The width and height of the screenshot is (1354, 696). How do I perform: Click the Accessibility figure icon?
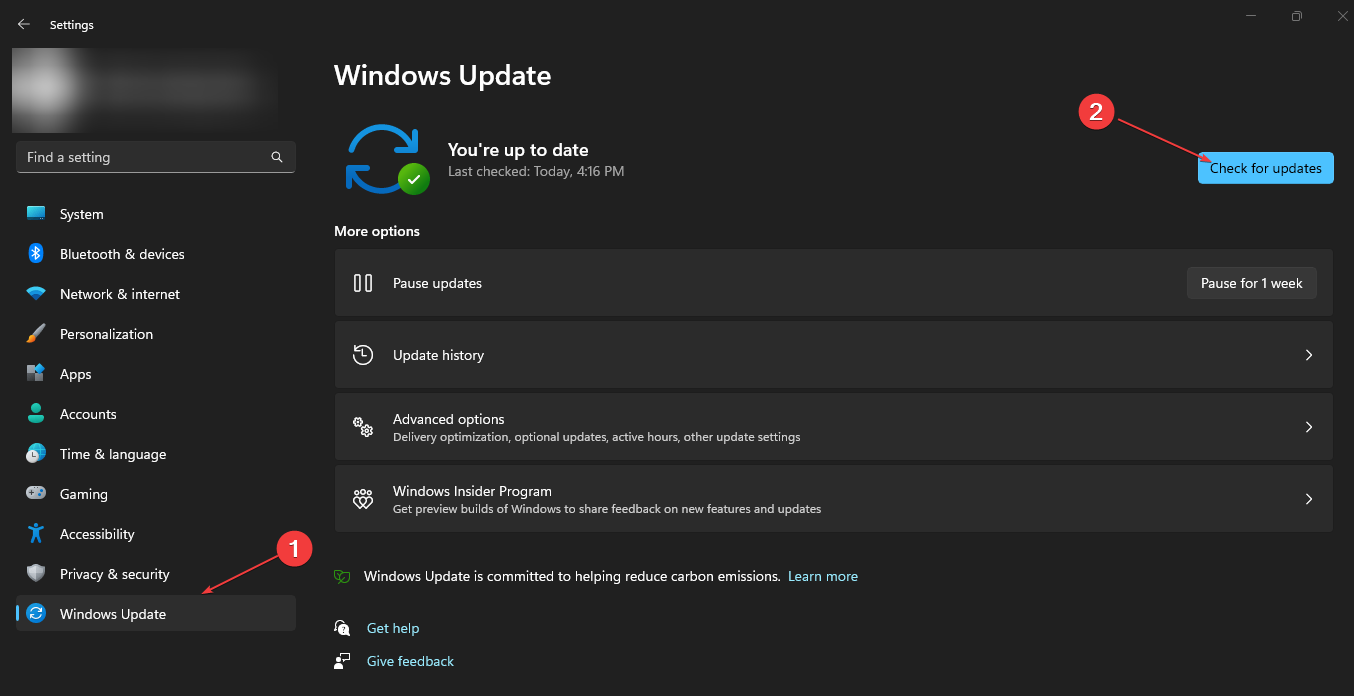tap(36, 534)
